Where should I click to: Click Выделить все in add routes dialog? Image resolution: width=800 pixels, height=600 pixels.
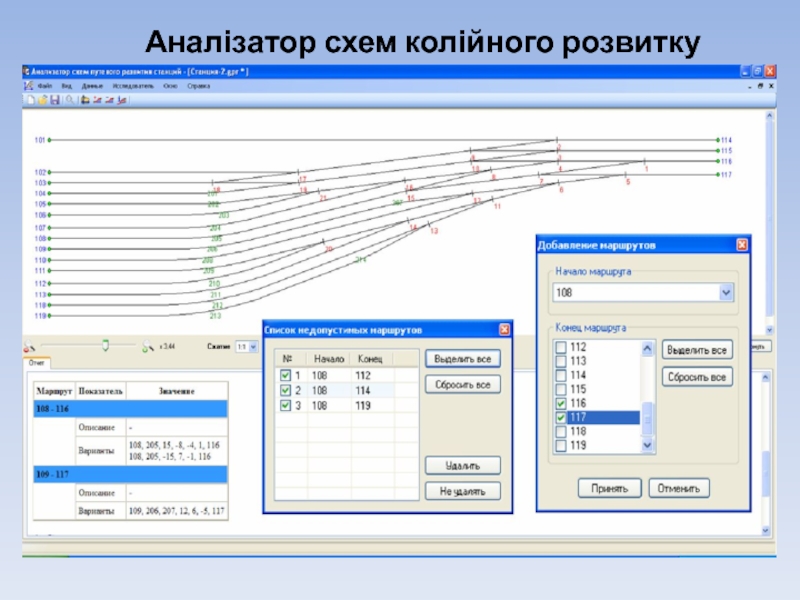pos(697,351)
